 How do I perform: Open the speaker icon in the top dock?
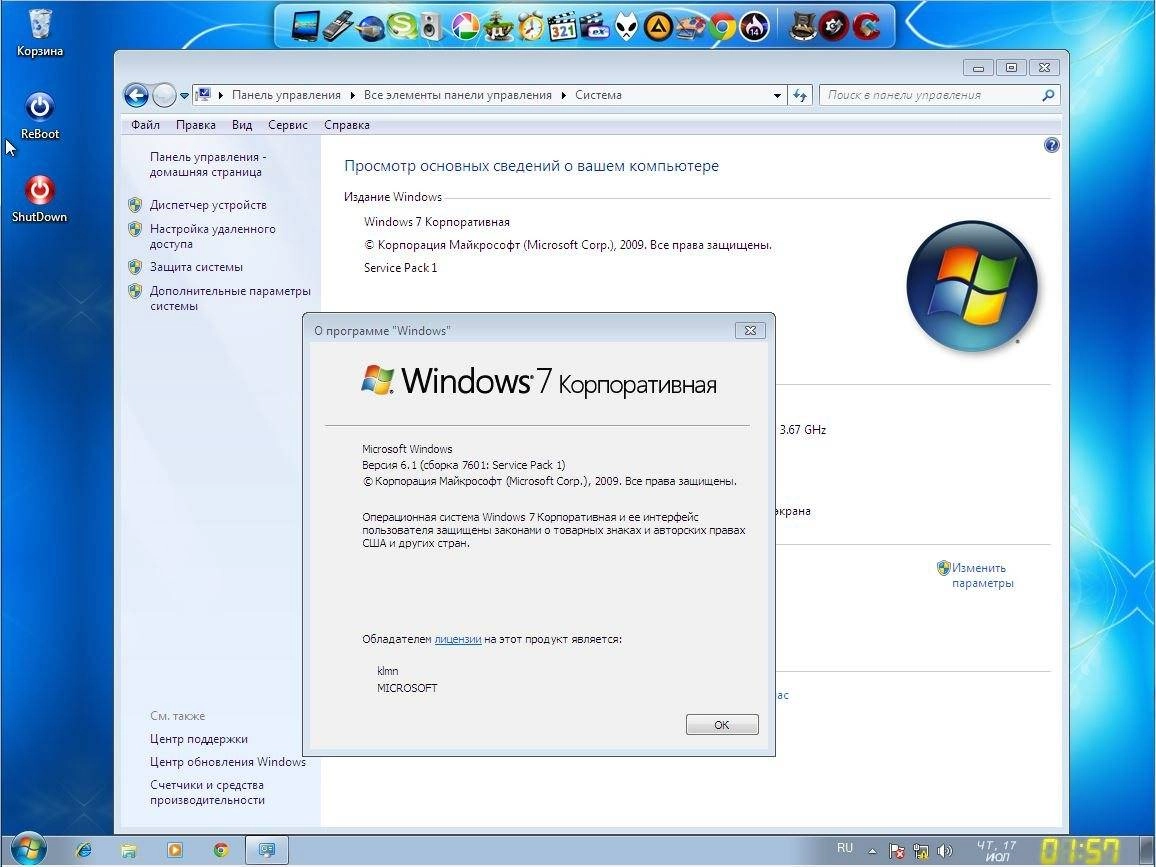(432, 28)
